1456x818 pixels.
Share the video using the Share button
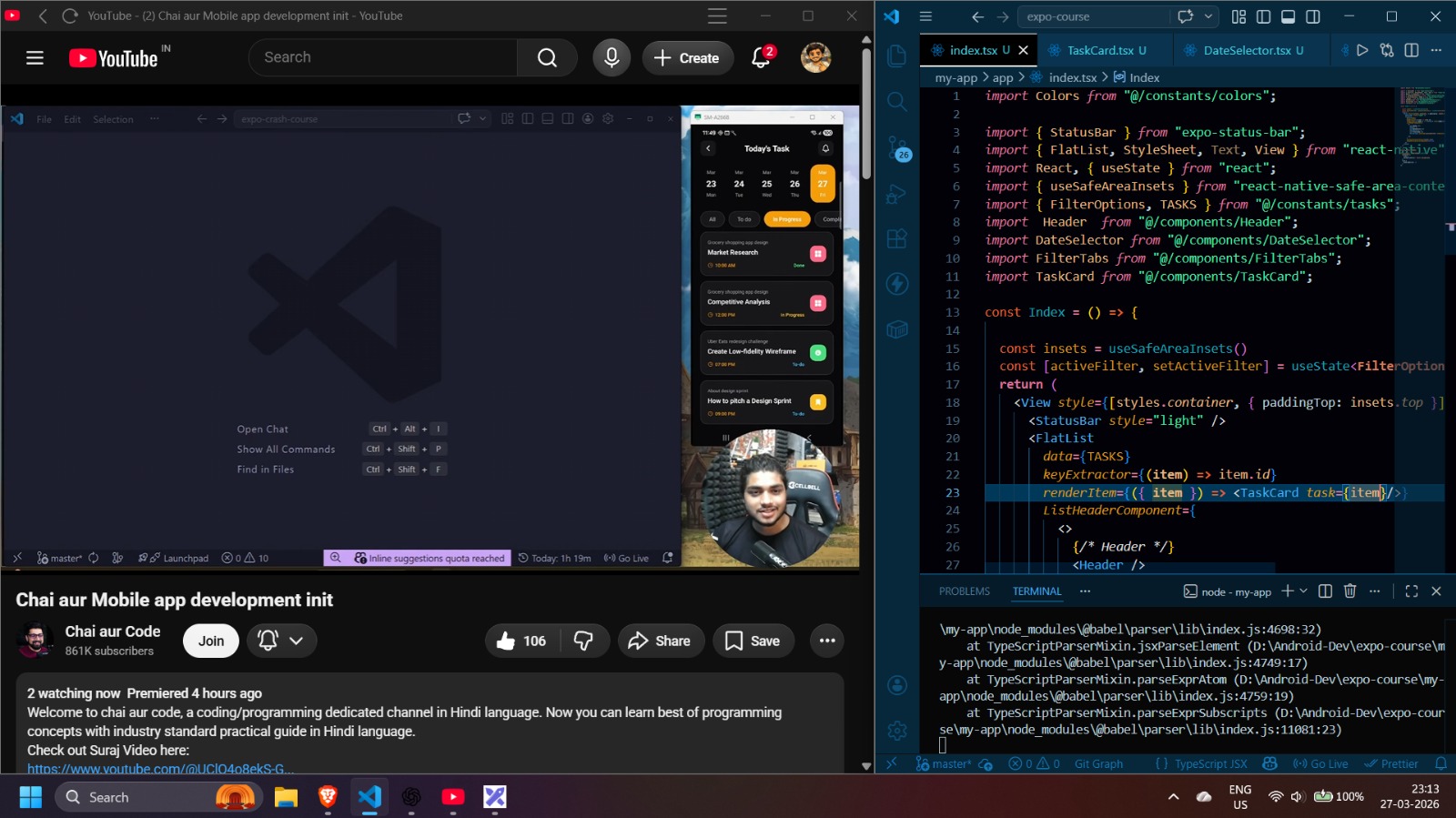pyautogui.click(x=661, y=641)
